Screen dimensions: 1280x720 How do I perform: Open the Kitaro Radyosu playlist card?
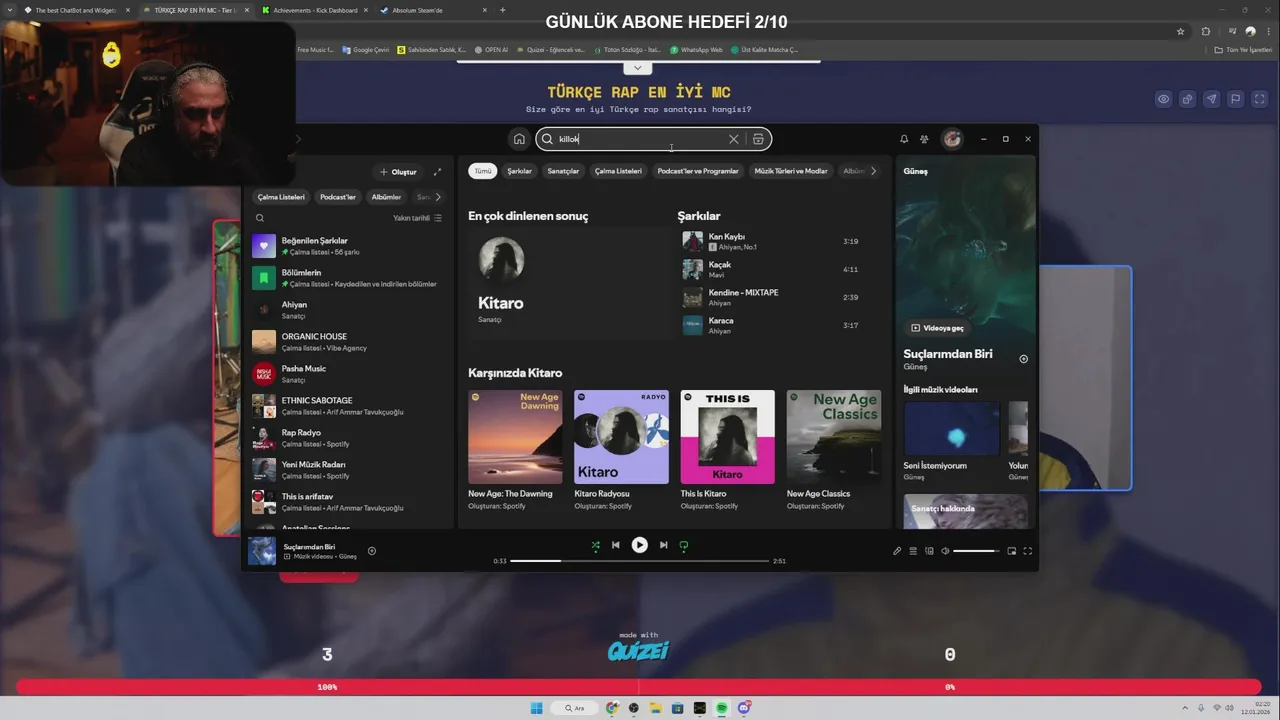[x=621, y=450]
